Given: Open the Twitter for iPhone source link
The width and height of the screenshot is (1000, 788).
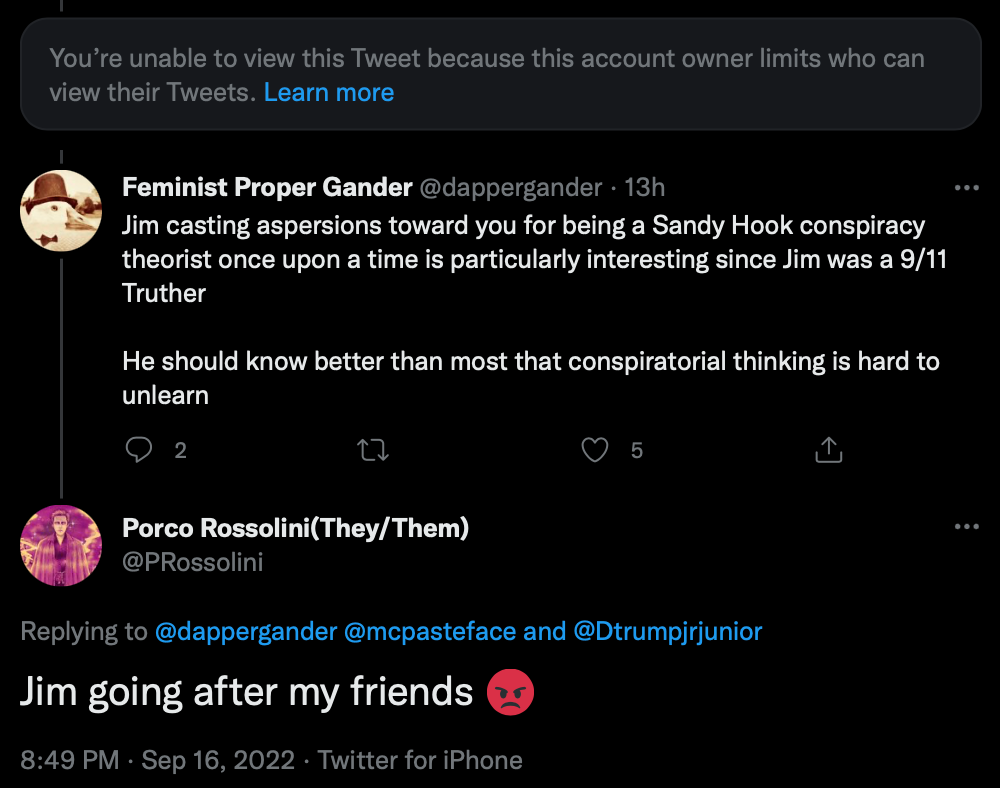Looking at the screenshot, I should [420, 760].
